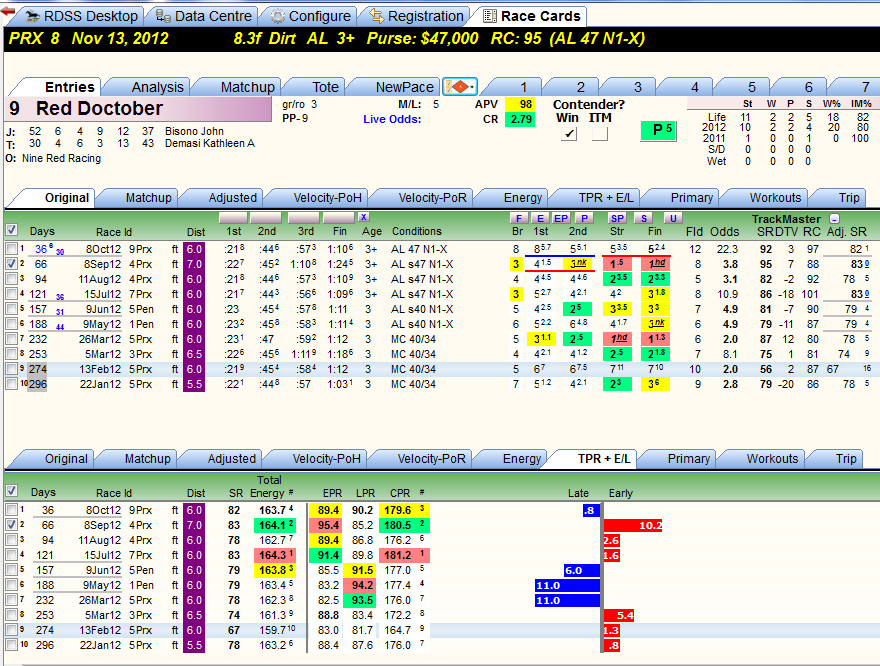Uncheck the 8Sep12 row checkbox in upper grid
The width and height of the screenshot is (880, 666).
coord(11,264)
